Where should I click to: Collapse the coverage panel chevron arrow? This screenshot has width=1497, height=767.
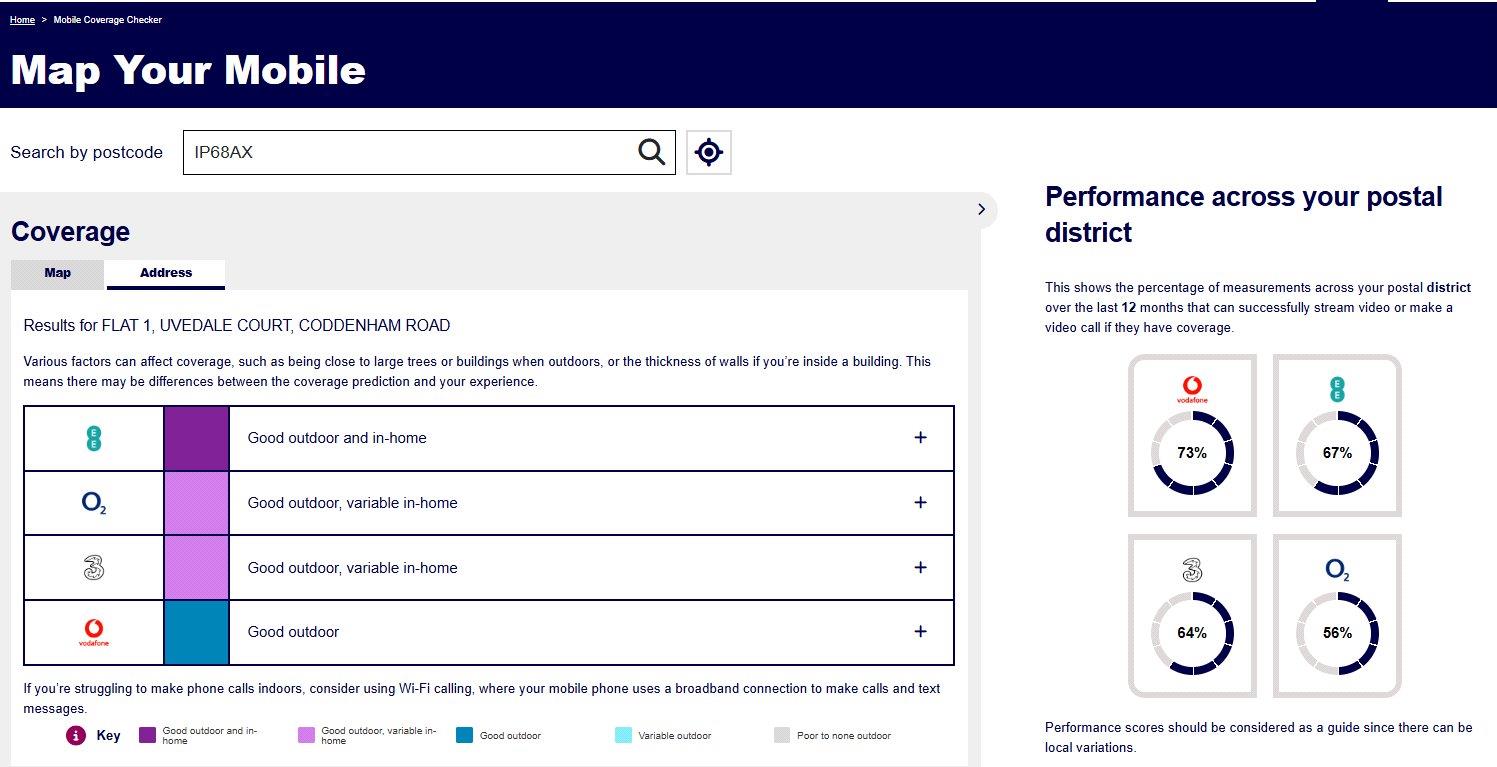(x=981, y=209)
